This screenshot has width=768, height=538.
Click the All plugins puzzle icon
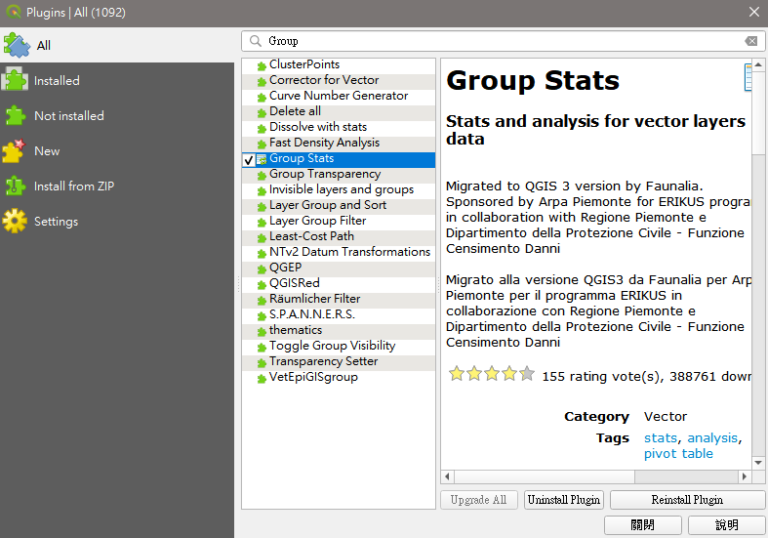click(x=16, y=45)
